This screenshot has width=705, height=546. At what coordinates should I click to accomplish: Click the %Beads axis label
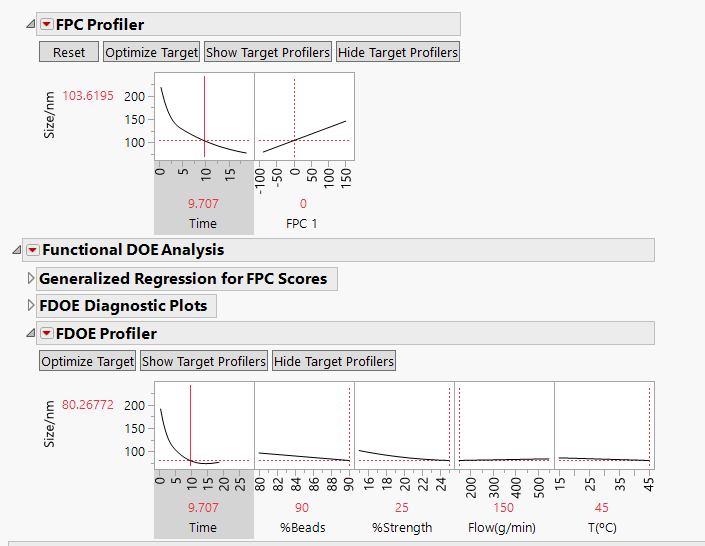click(303, 528)
